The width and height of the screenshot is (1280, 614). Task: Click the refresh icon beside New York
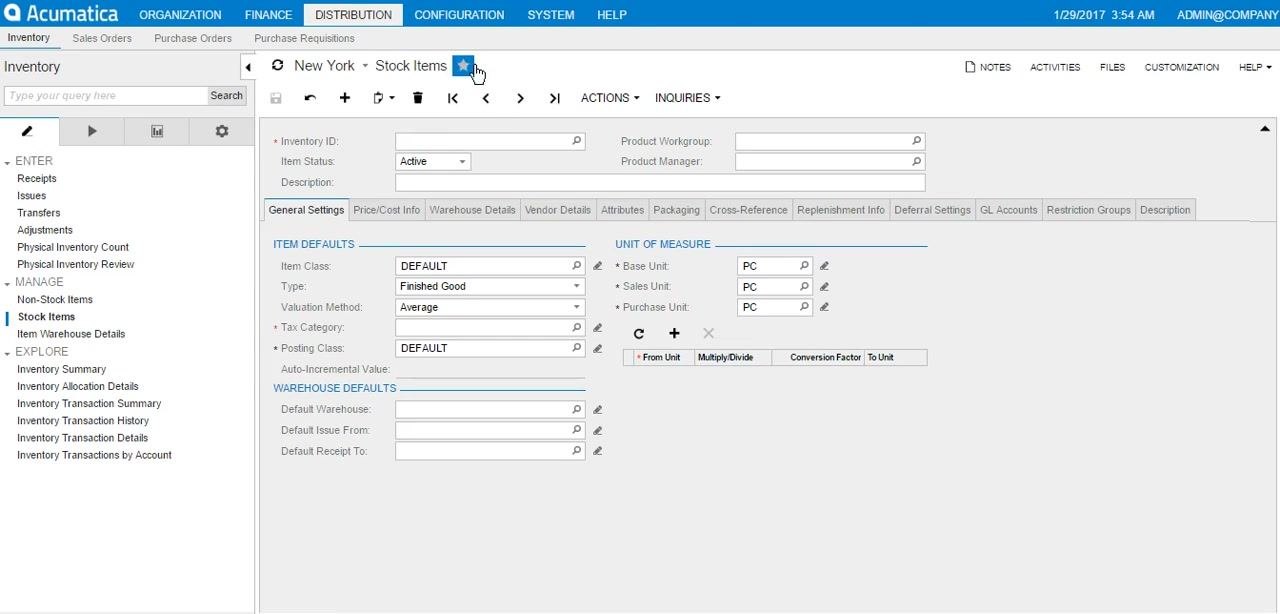click(277, 65)
